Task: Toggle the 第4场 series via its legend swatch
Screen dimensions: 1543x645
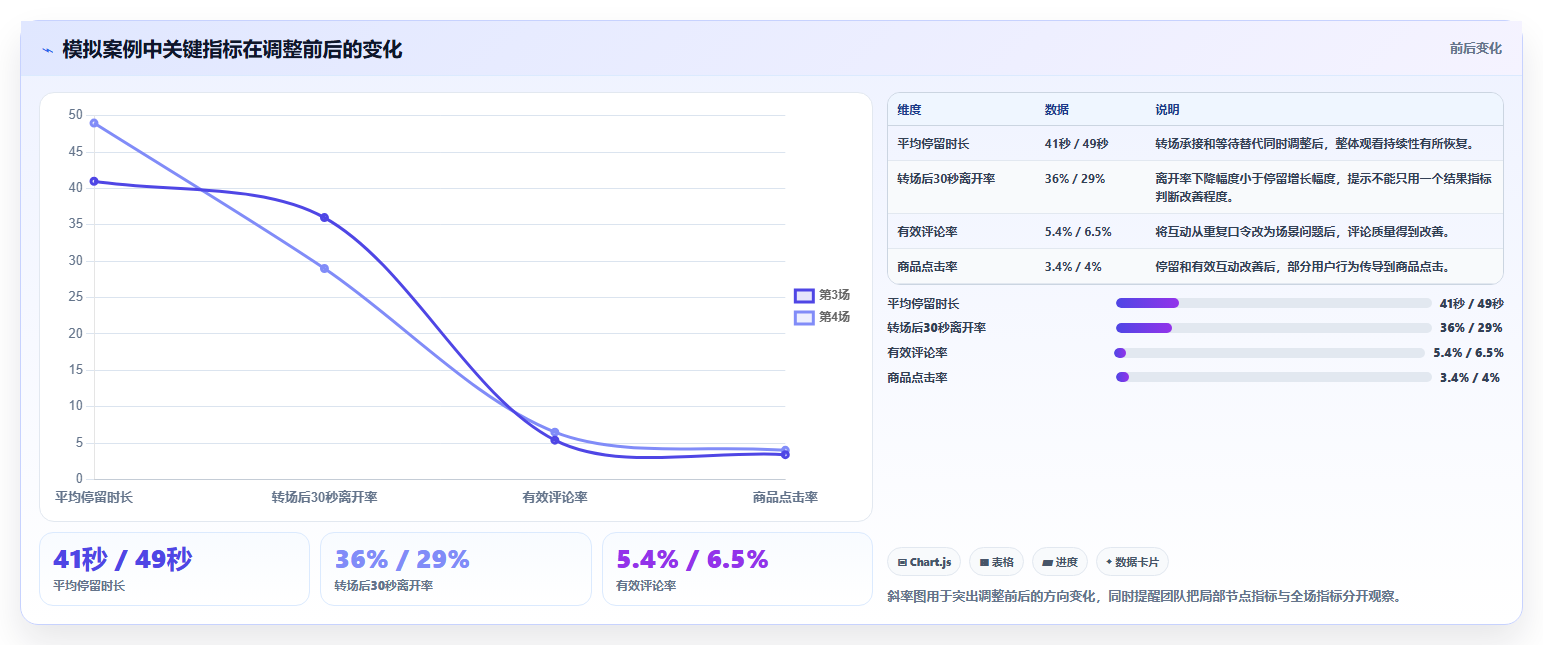Action: 804,317
